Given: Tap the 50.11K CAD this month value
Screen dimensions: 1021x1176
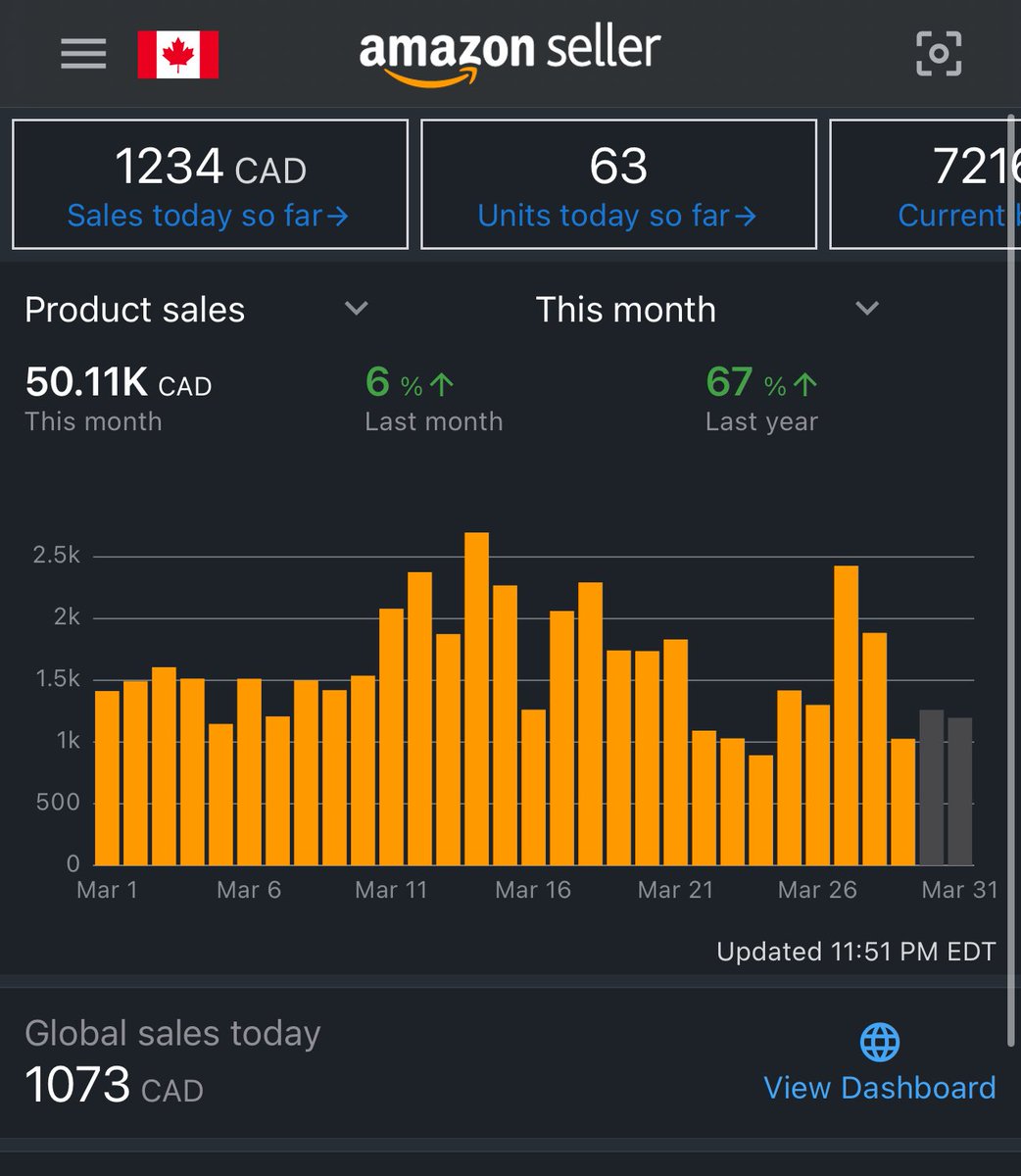Looking at the screenshot, I should click(119, 383).
